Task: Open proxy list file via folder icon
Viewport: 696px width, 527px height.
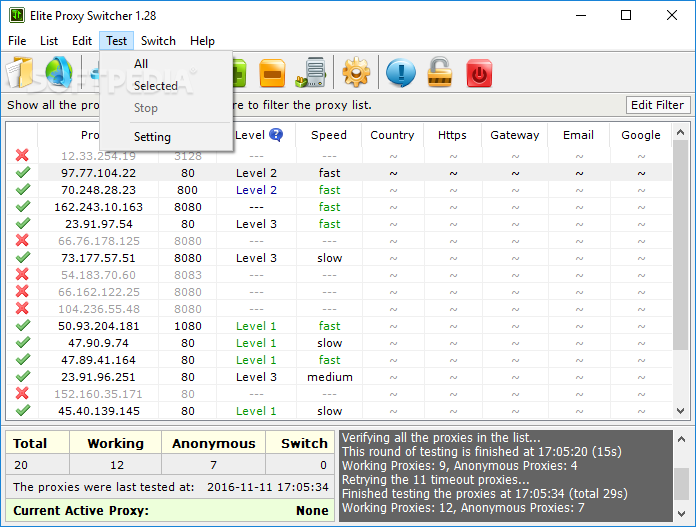Action: pos(20,72)
